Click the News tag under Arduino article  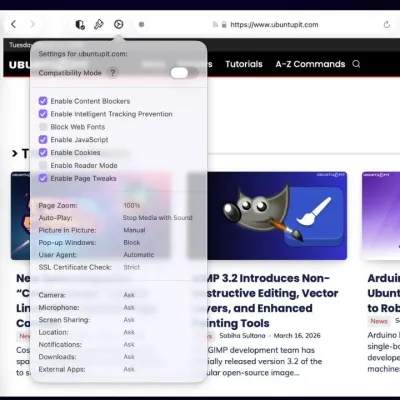pyautogui.click(x=379, y=321)
